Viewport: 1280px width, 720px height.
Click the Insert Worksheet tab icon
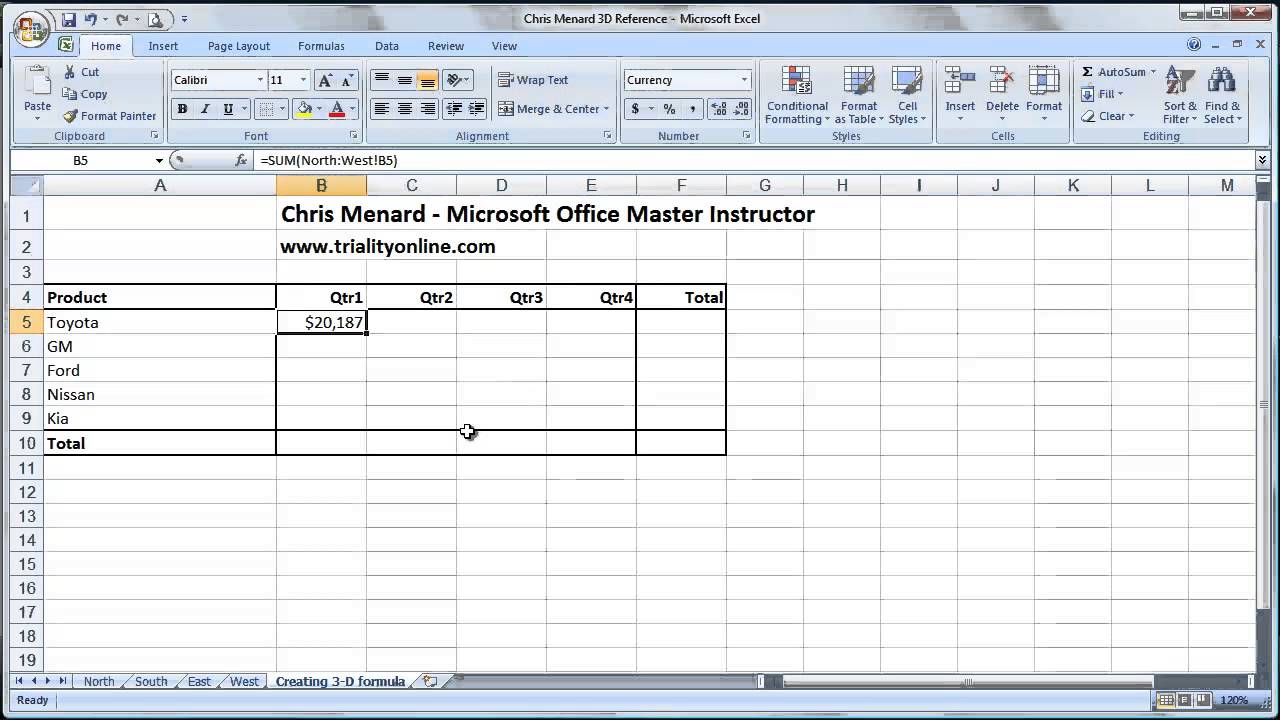pyautogui.click(x=430, y=681)
